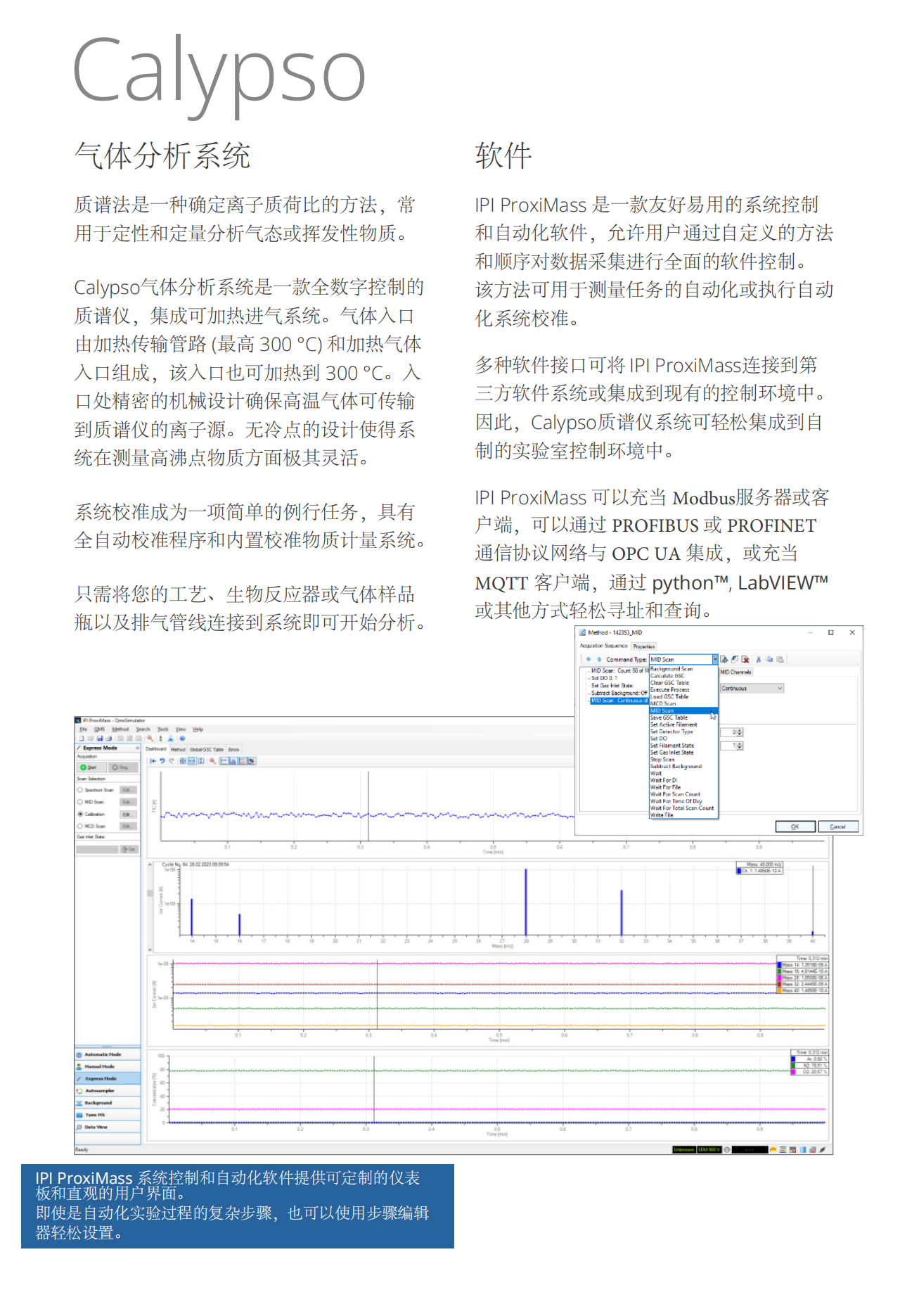Click the blue Ar legend swatch
The height and width of the screenshot is (1316, 900).
[794, 1059]
